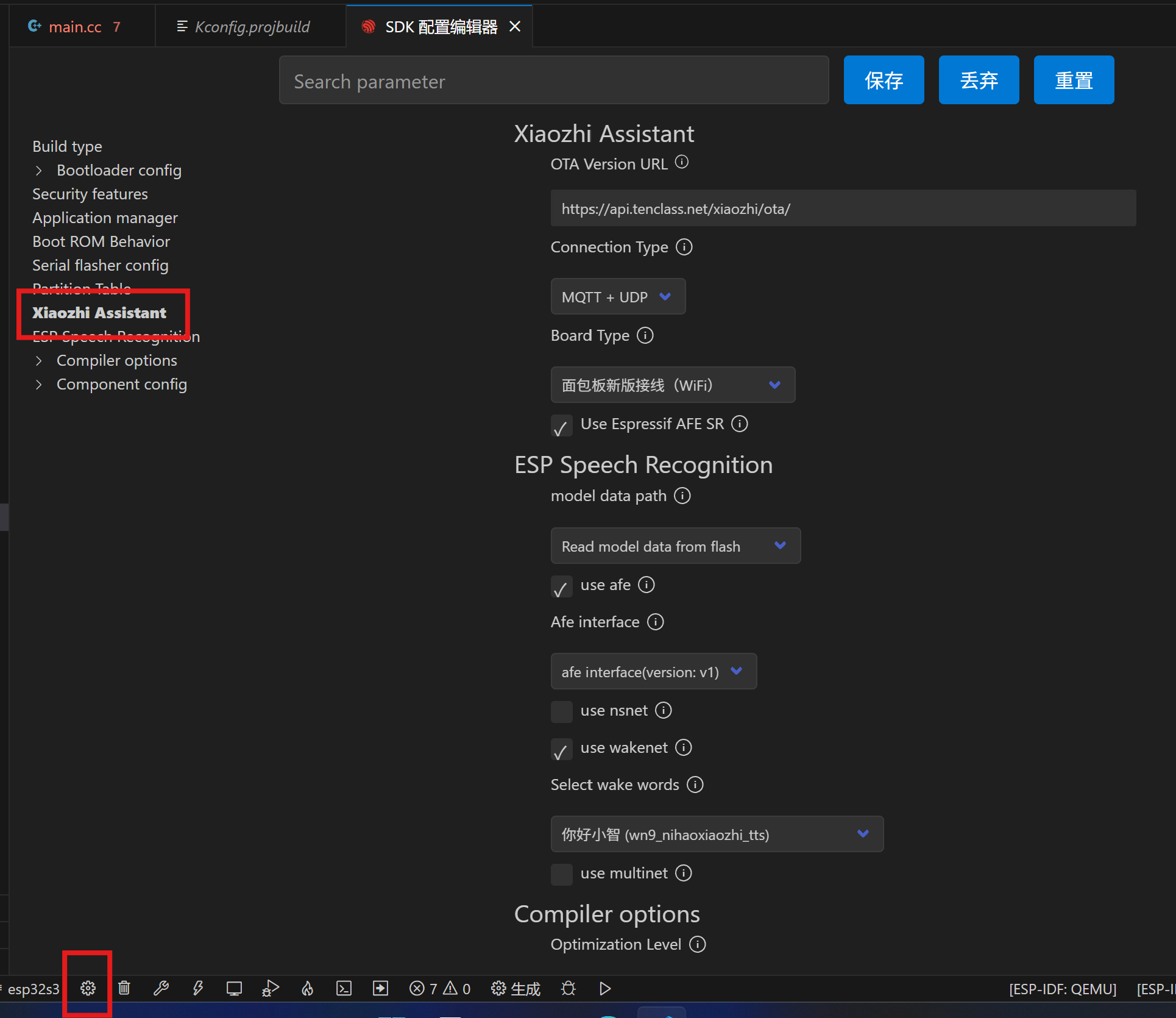Enable the use multinet checkbox

coord(561,874)
